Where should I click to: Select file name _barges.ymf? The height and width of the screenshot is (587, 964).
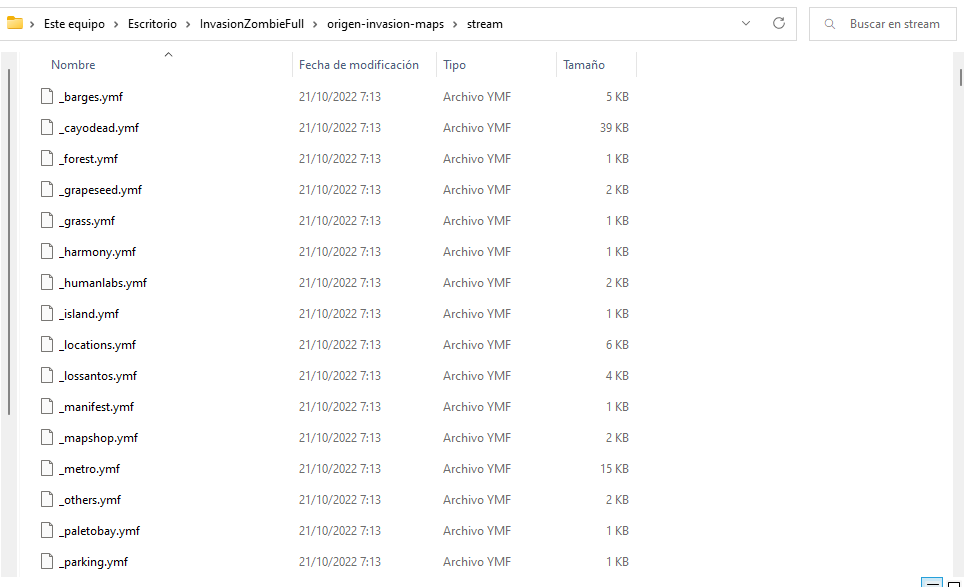(x=90, y=97)
